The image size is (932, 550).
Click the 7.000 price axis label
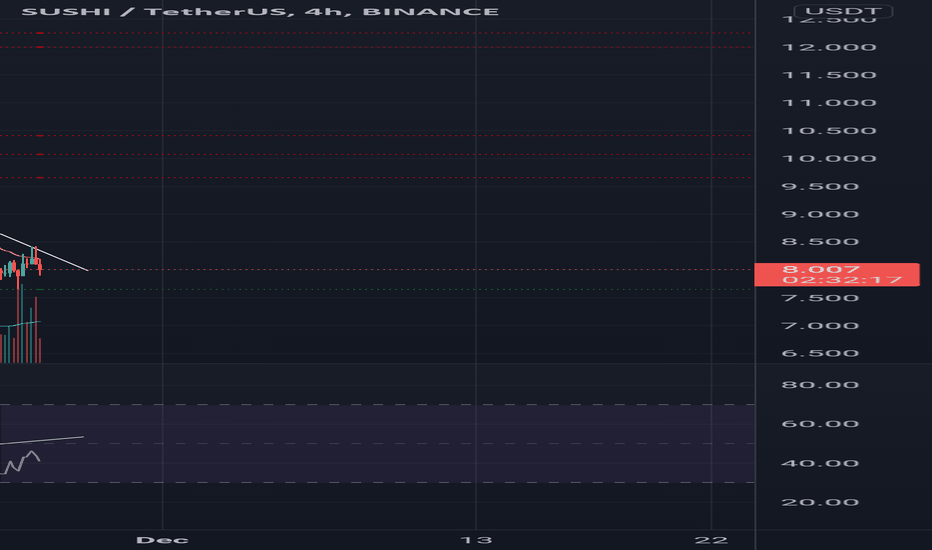(x=820, y=326)
